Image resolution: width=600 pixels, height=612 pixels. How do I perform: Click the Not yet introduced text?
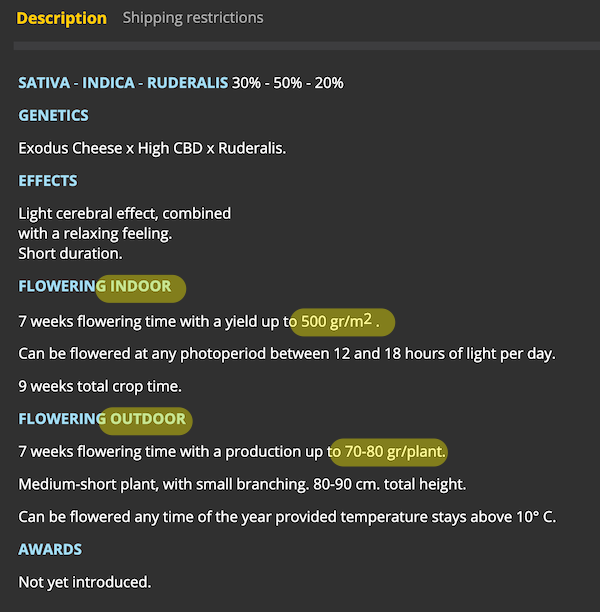pyautogui.click(x=85, y=582)
